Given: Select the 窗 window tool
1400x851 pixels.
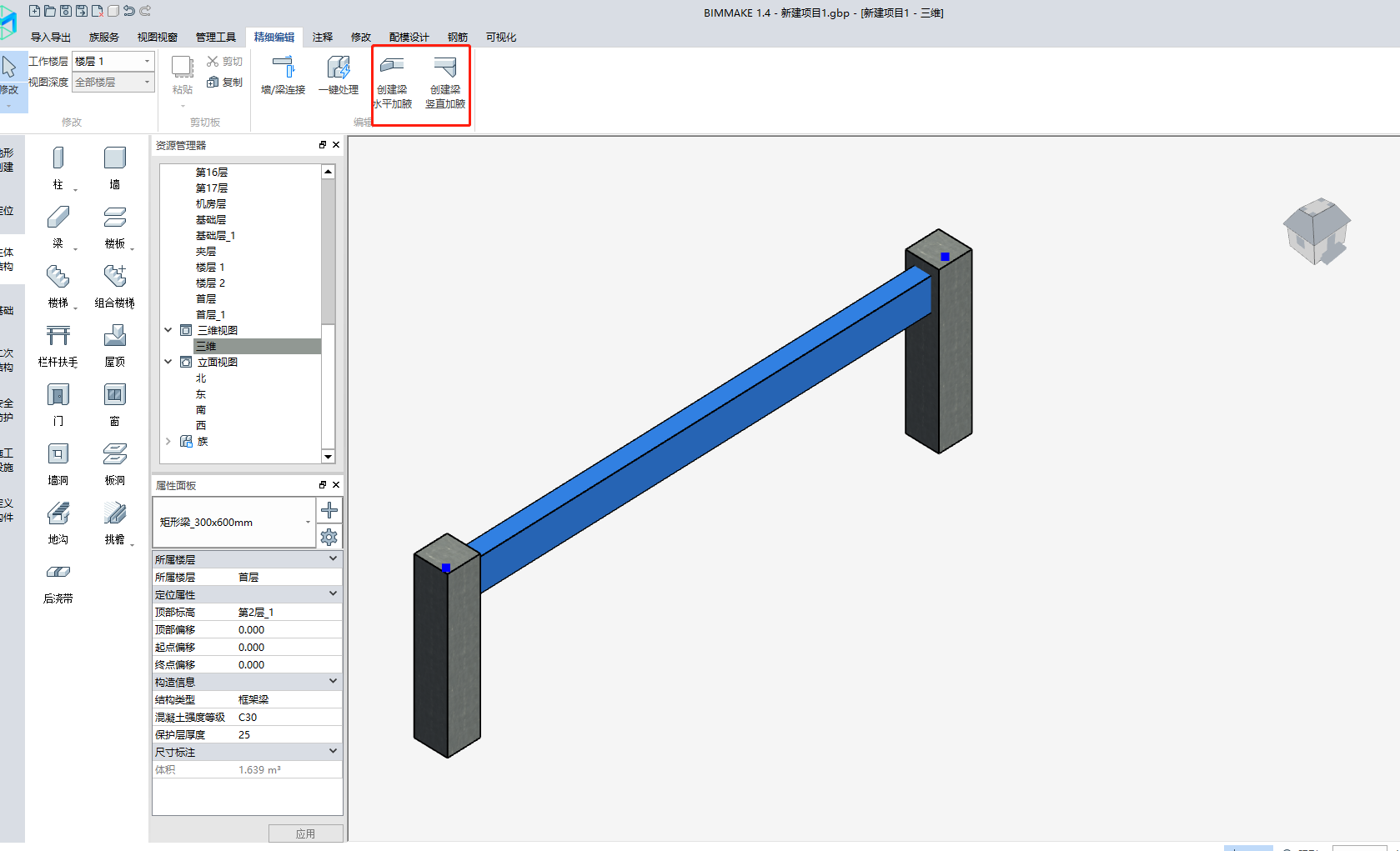Looking at the screenshot, I should [115, 404].
